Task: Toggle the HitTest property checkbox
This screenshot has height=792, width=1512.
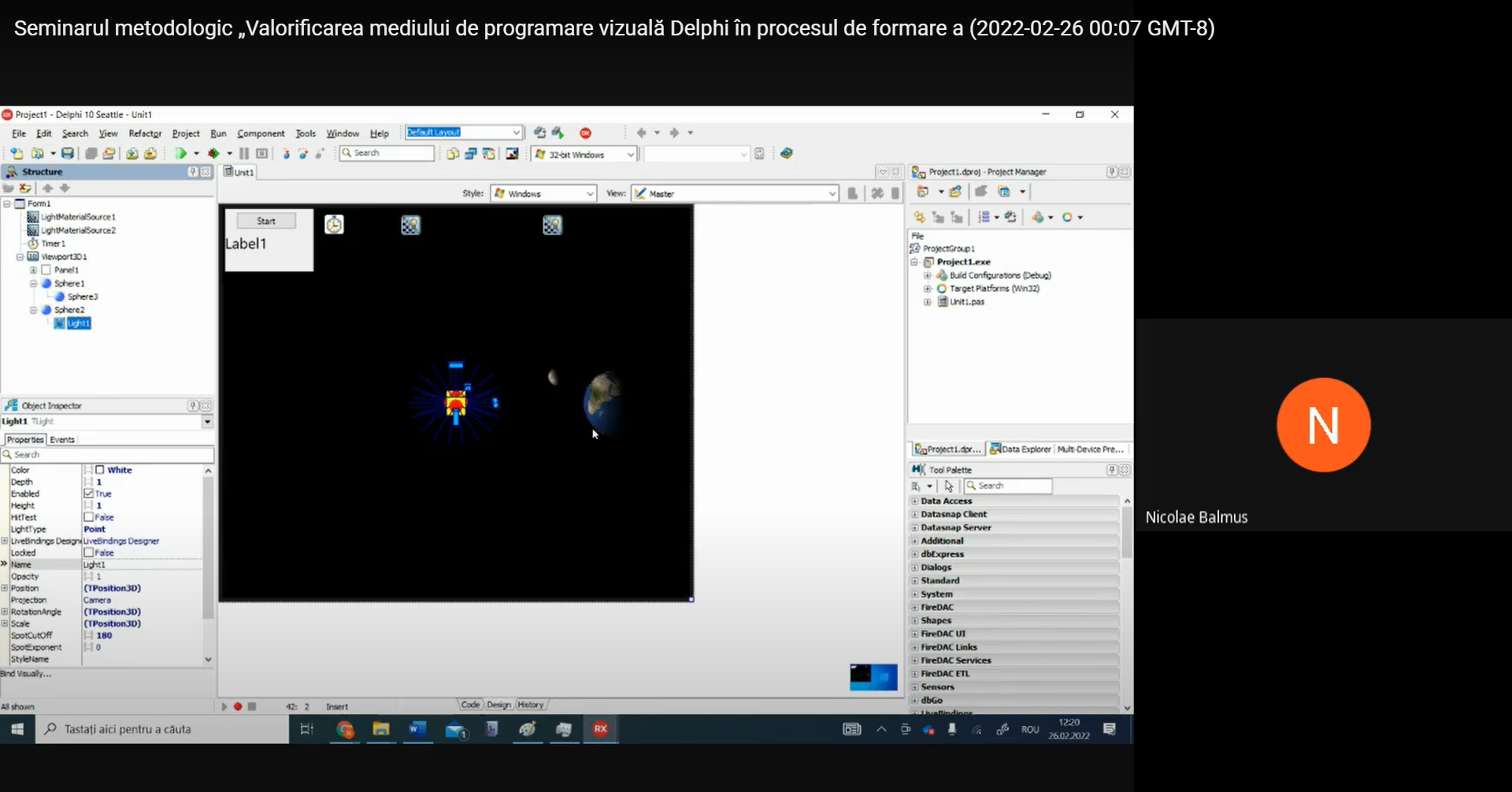Action: 89,517
